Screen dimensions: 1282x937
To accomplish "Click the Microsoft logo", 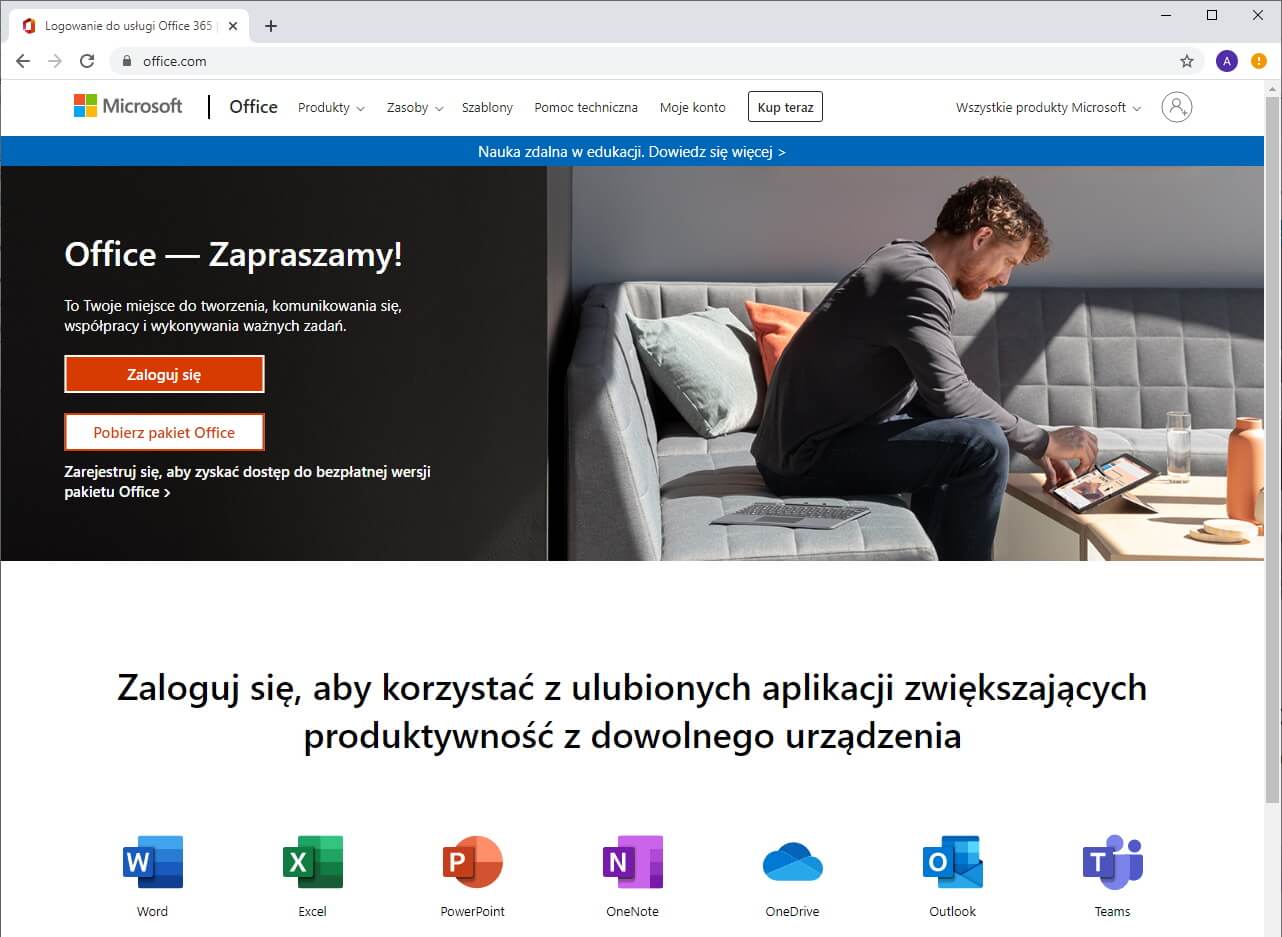I will pyautogui.click(x=128, y=106).
